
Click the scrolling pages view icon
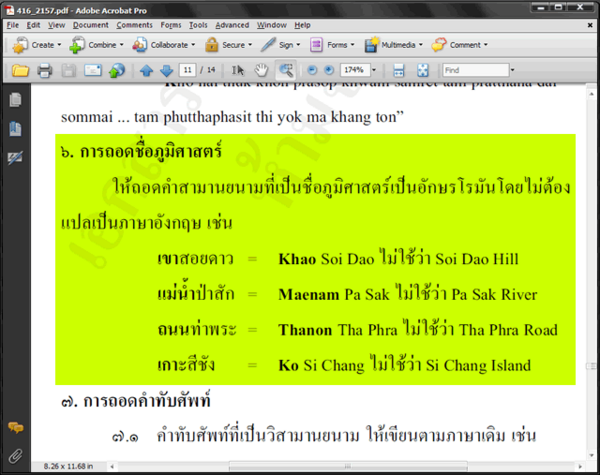(398, 70)
